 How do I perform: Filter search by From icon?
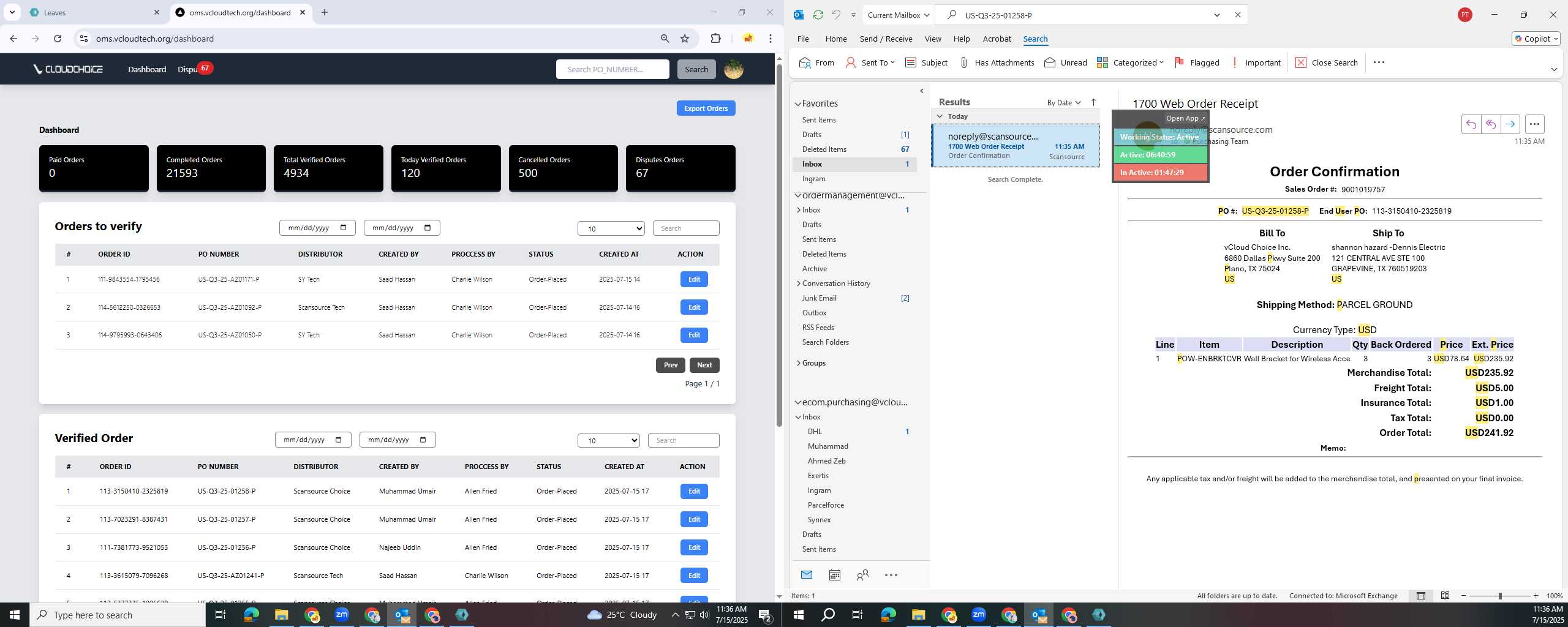pyautogui.click(x=816, y=62)
